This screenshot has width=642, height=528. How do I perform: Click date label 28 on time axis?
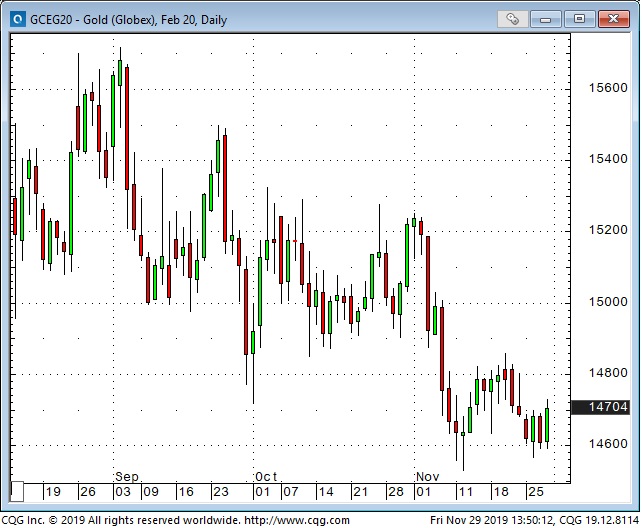pos(396,492)
